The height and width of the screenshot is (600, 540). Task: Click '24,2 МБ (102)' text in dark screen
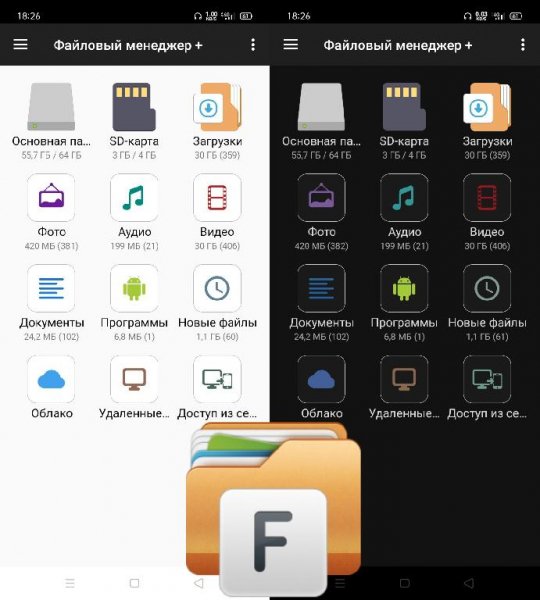[321, 337]
